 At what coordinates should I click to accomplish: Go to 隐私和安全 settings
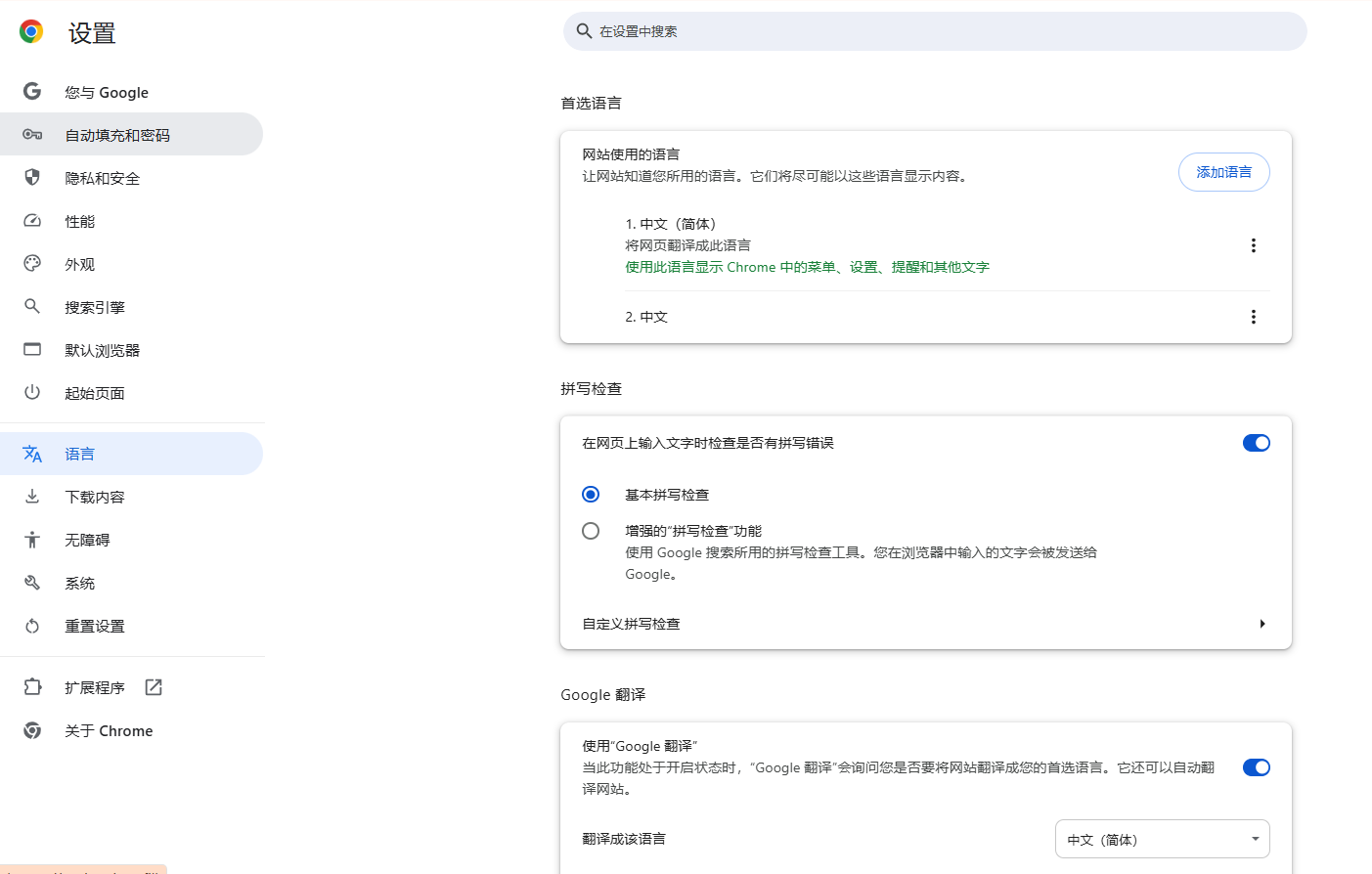click(131, 178)
